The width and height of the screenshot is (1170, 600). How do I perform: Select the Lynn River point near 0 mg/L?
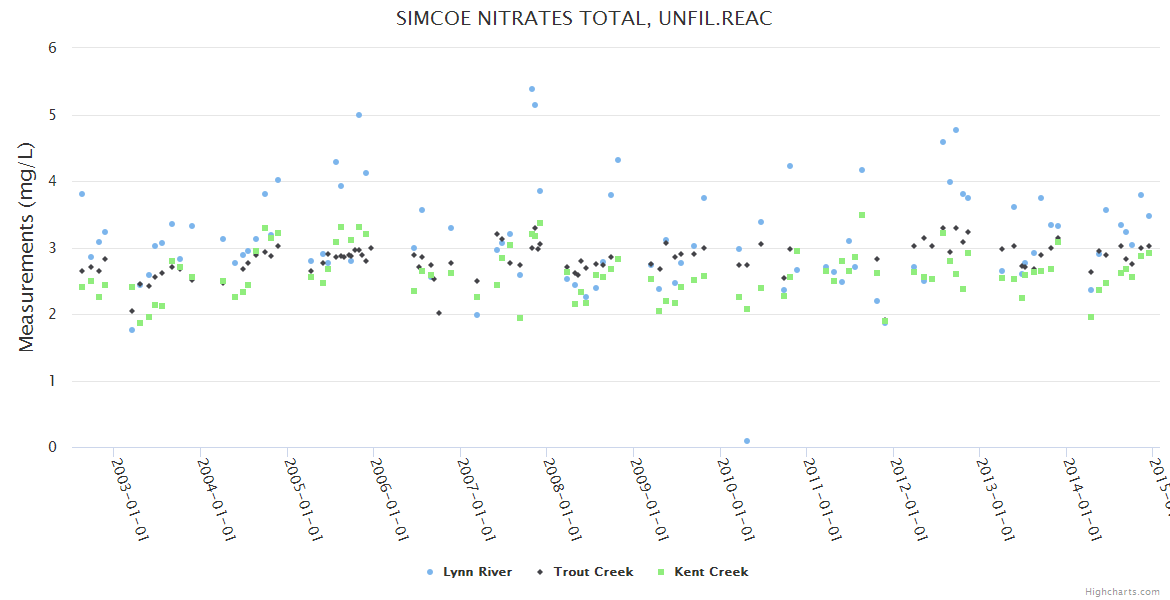click(747, 441)
